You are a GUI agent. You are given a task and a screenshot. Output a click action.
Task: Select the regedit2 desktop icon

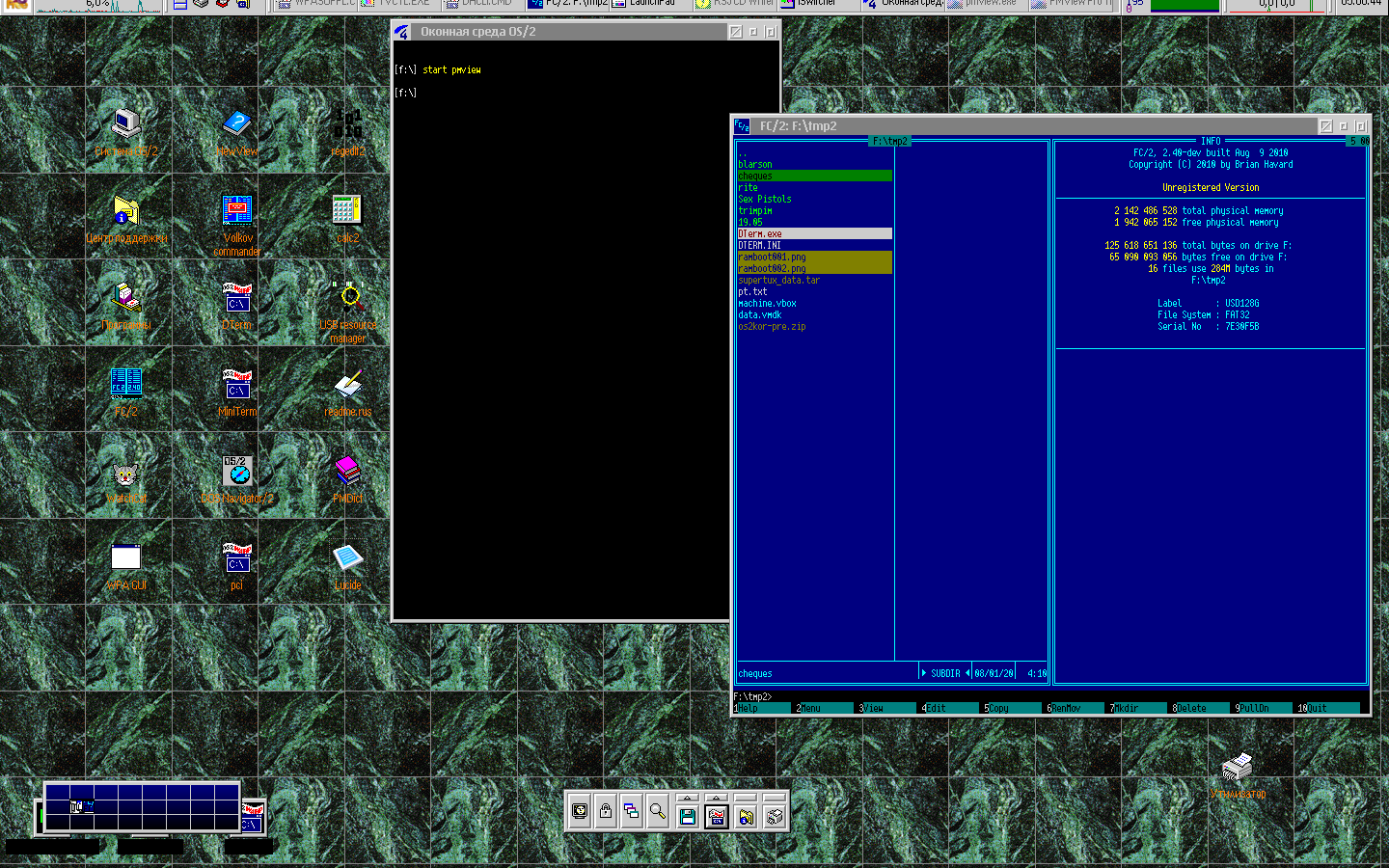point(347,124)
